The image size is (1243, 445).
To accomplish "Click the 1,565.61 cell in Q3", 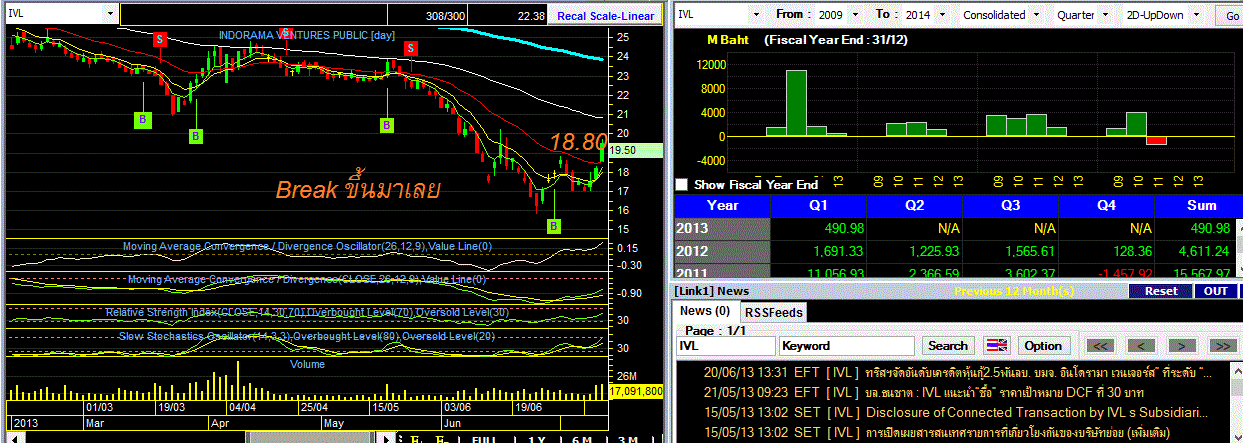I will tap(1011, 252).
